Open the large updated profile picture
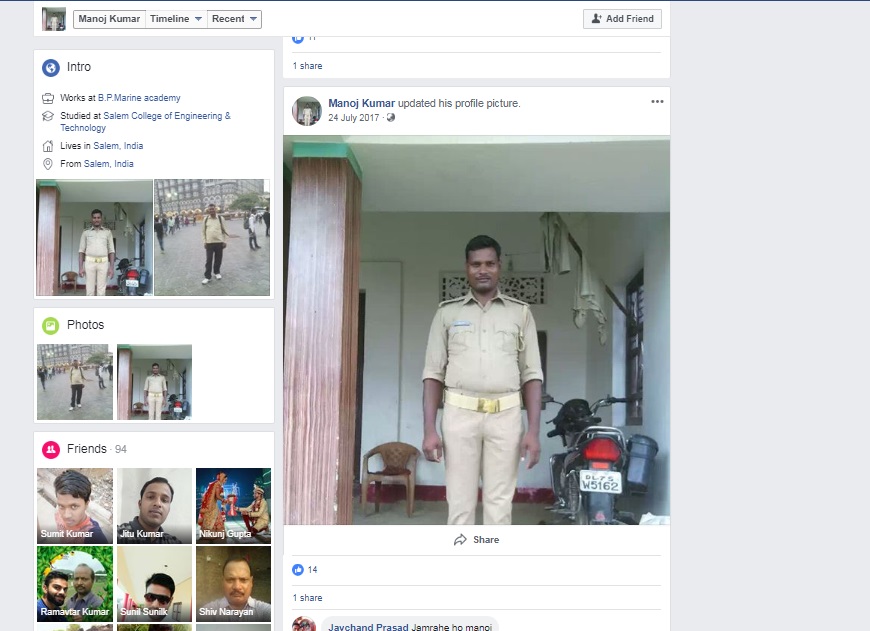Viewport: 870px width, 631px height. tap(476, 330)
